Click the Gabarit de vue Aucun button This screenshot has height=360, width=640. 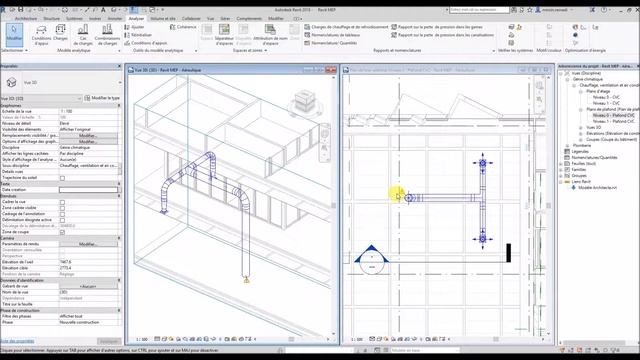[88, 287]
